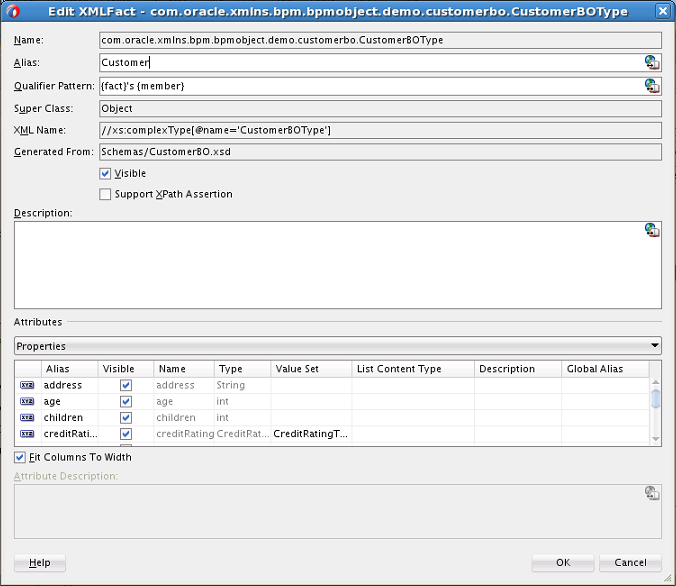Enable Support XPath Assertion
The image size is (676, 586).
pos(105,194)
